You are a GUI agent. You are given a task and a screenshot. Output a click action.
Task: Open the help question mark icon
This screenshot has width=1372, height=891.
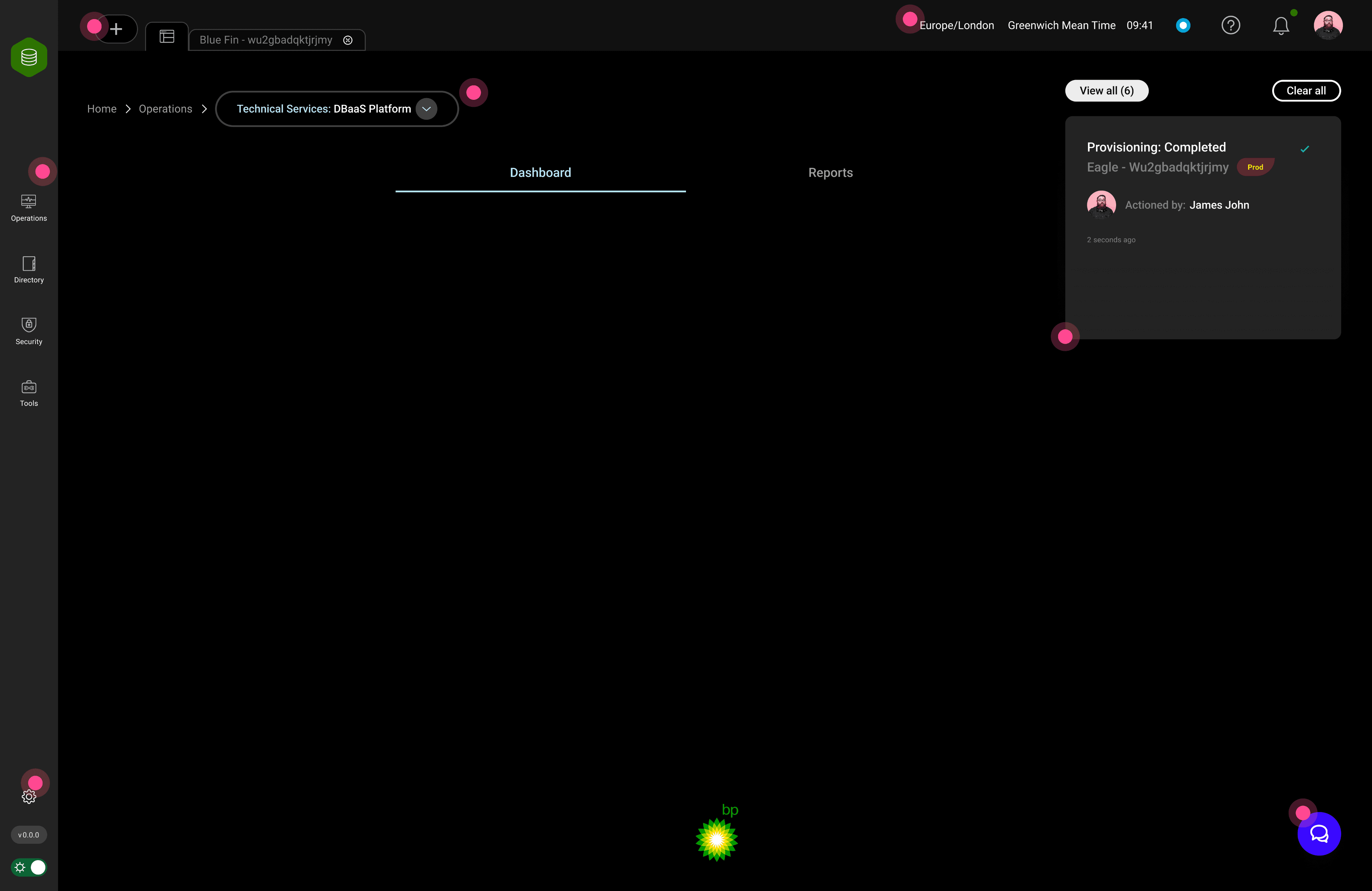point(1230,25)
